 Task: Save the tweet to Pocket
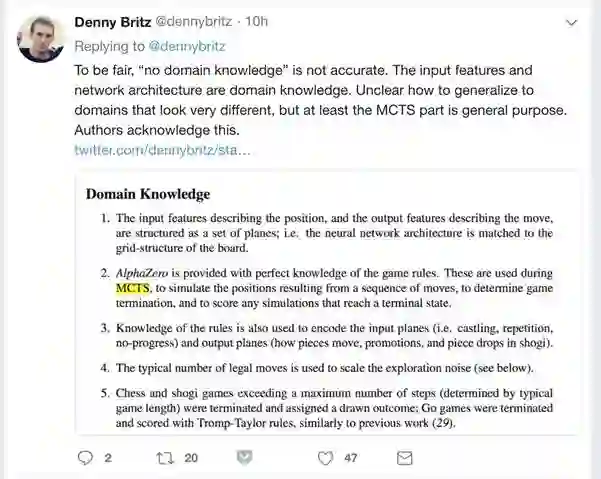(244, 458)
